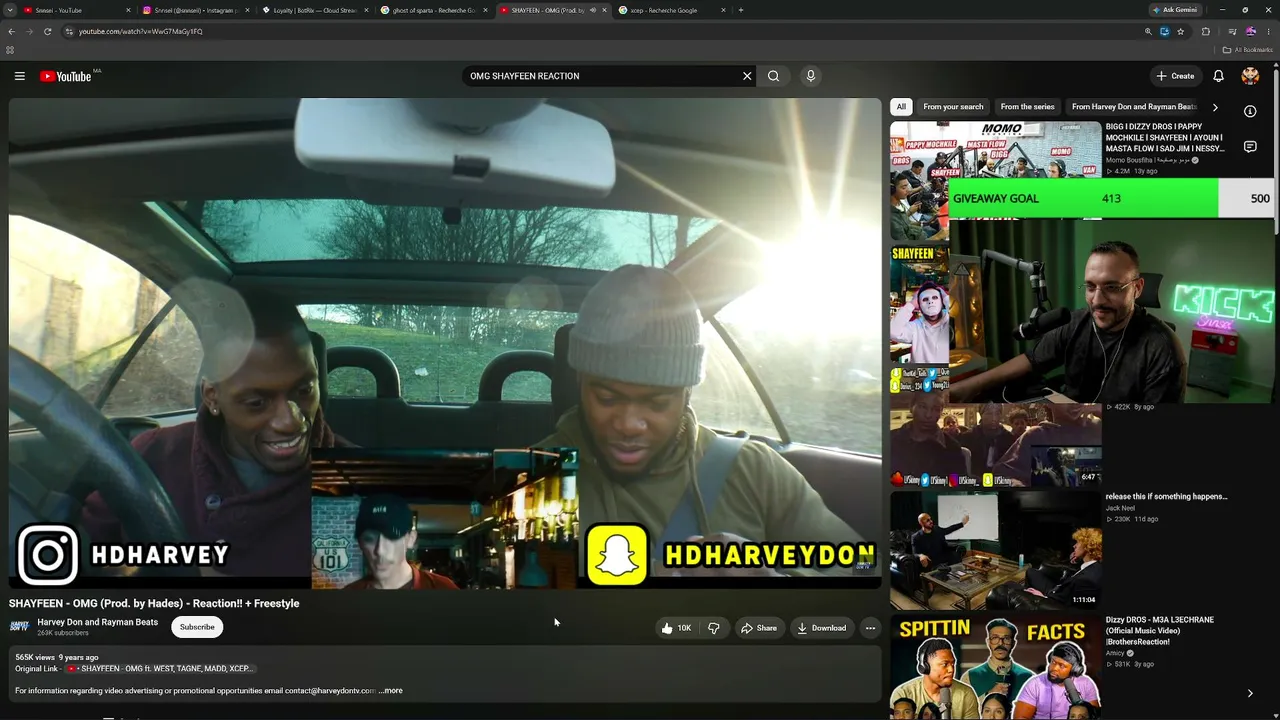Open the original SHAYFEEN - OMG link
The image size is (1280, 720).
[161, 669]
